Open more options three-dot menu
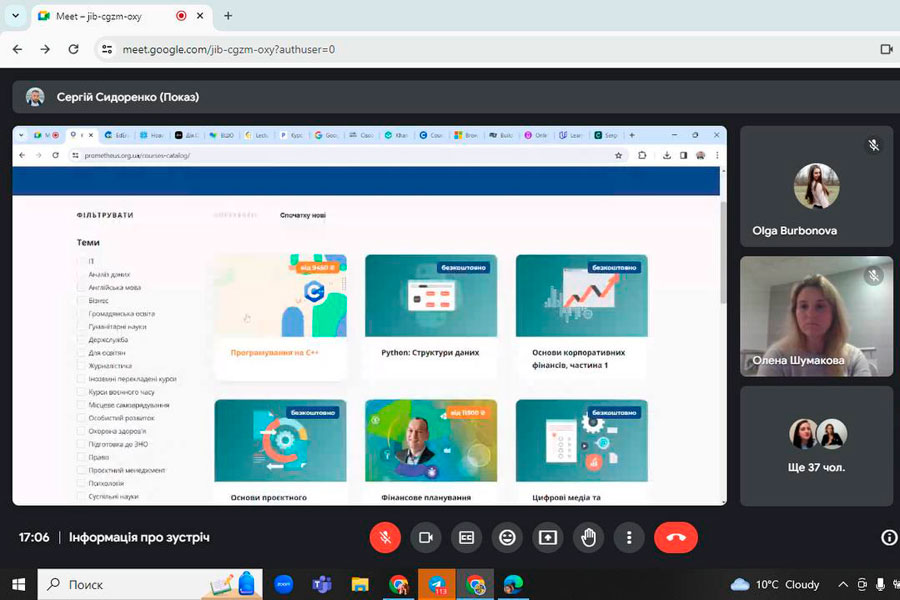Viewport: 900px width, 600px height. click(x=629, y=537)
